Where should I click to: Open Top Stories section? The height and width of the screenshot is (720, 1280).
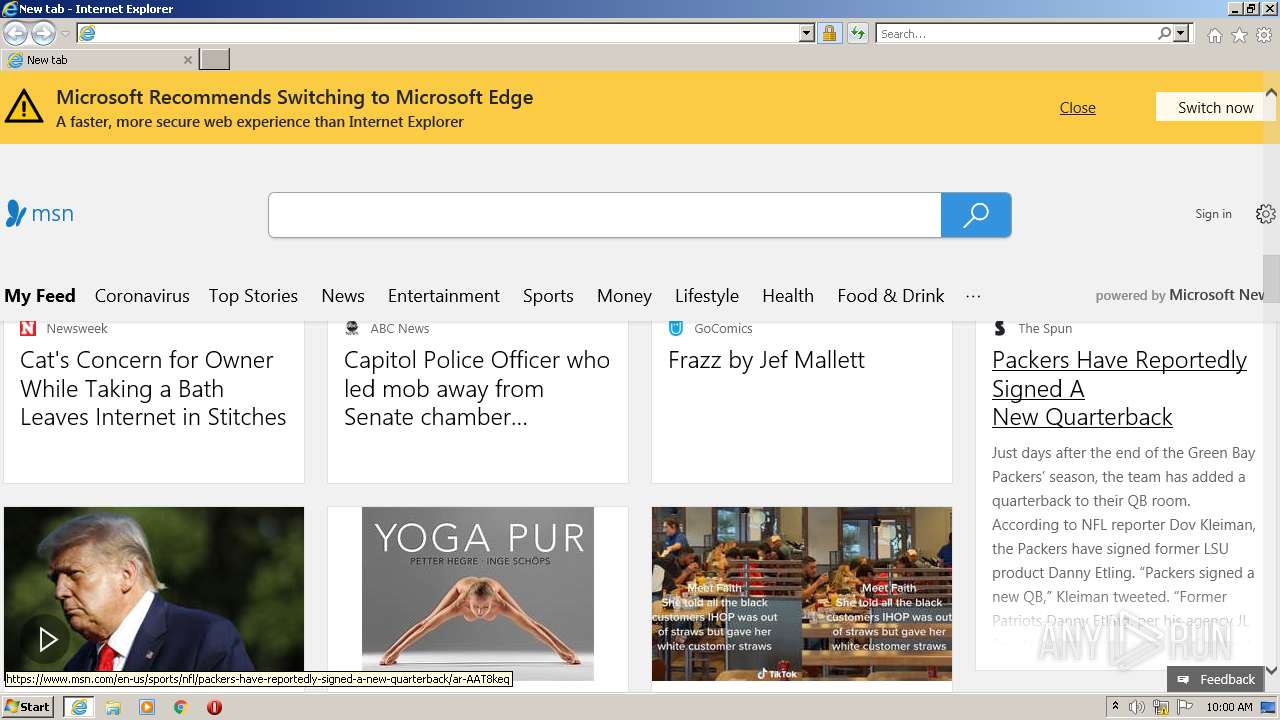pos(253,296)
